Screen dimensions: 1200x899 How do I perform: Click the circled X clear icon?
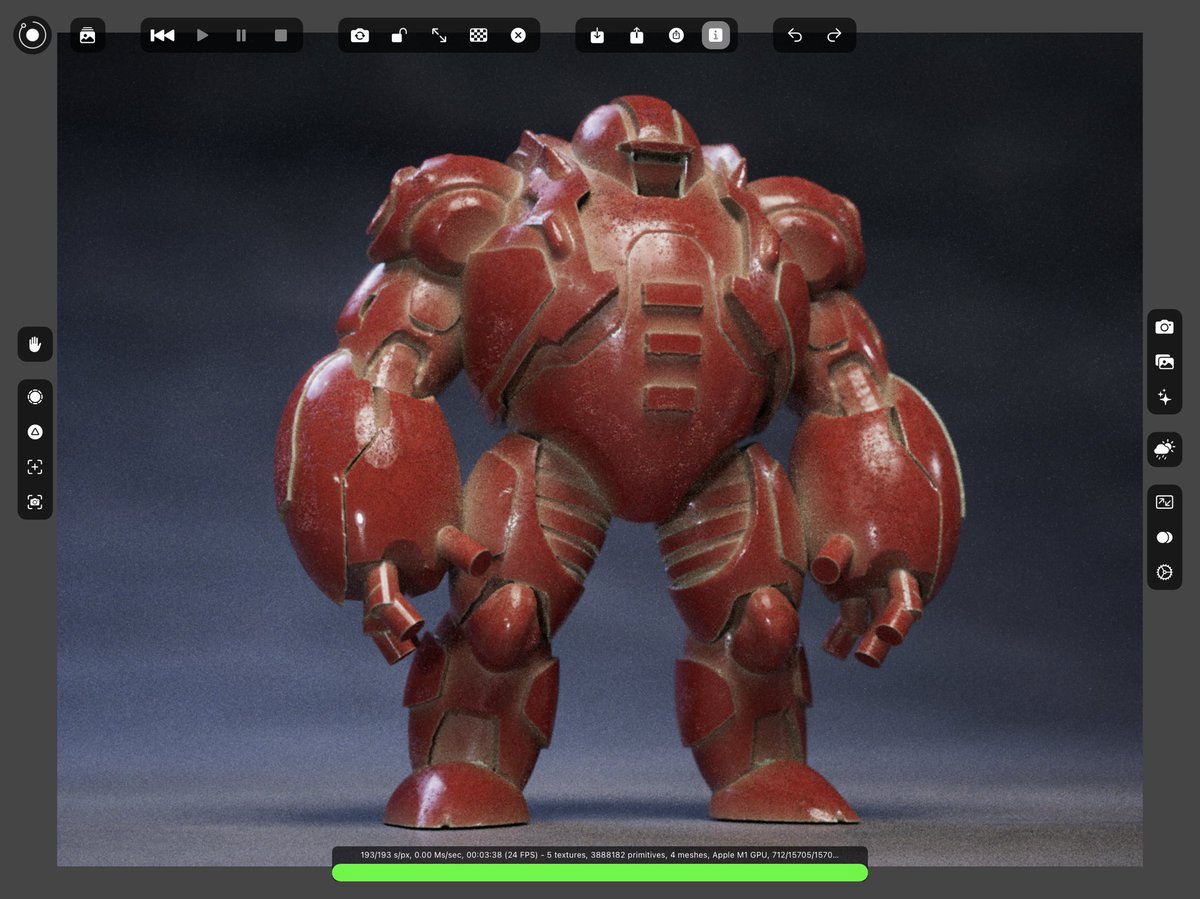[x=518, y=35]
